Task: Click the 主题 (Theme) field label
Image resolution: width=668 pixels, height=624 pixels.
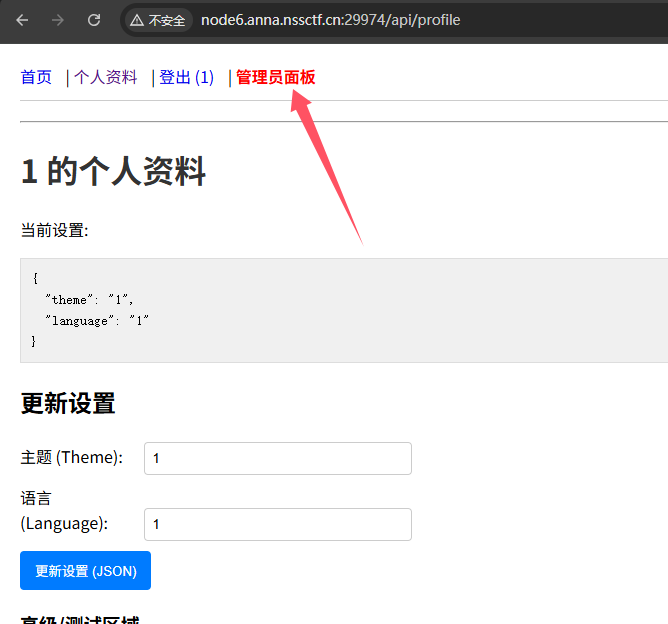Action: (72, 457)
